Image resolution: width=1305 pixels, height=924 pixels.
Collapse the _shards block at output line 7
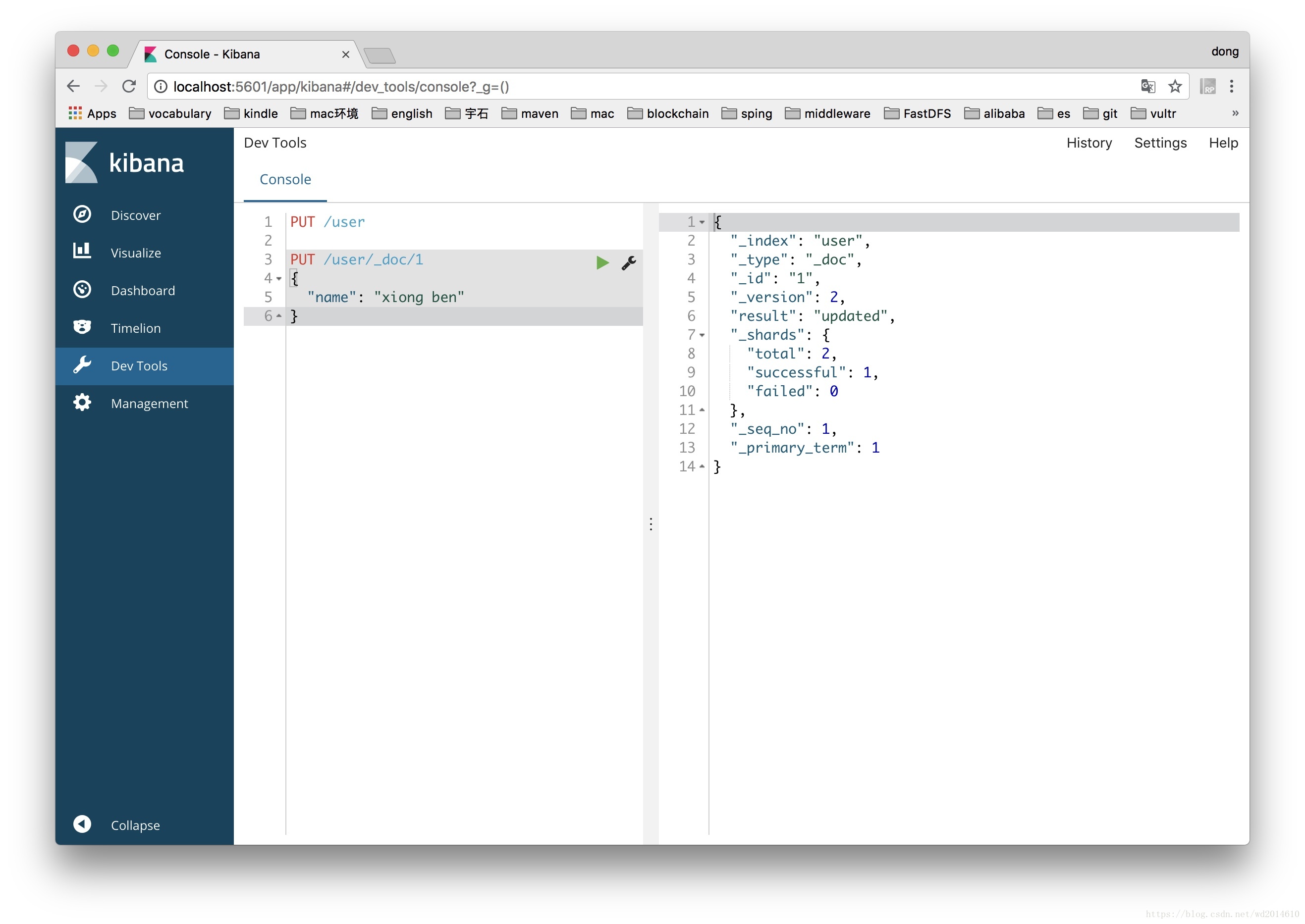(702, 335)
